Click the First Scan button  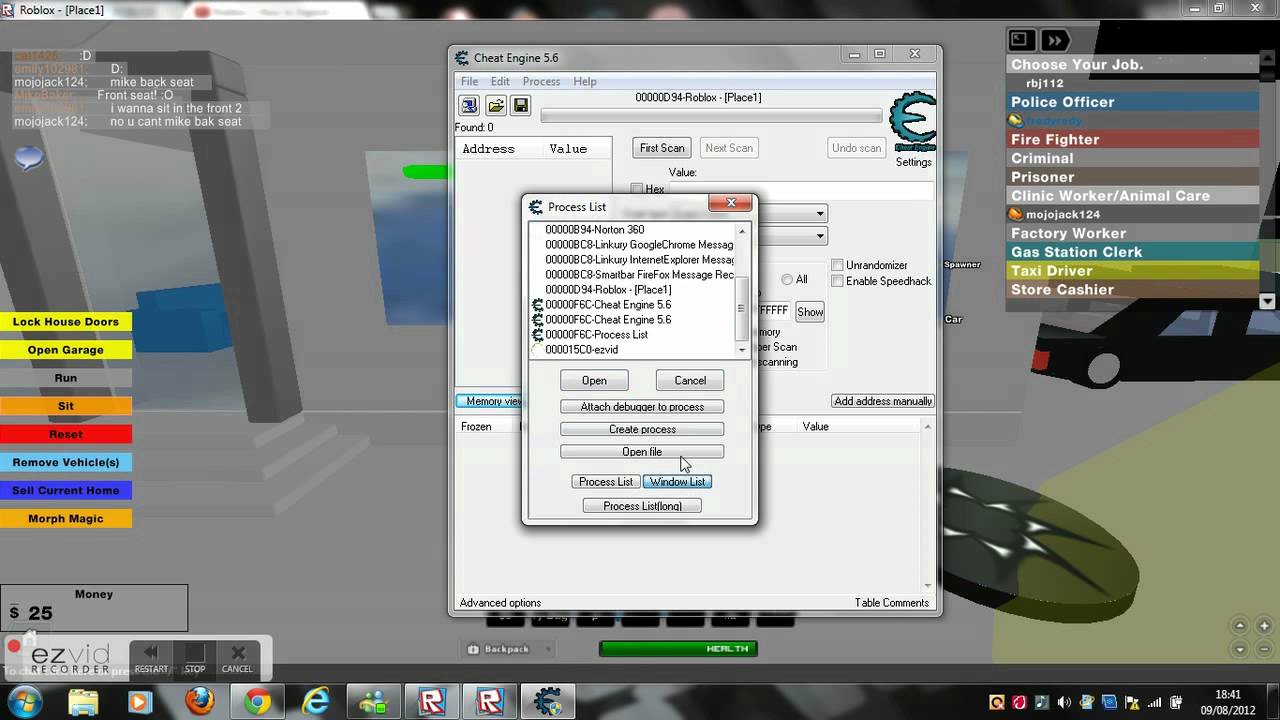[662, 148]
